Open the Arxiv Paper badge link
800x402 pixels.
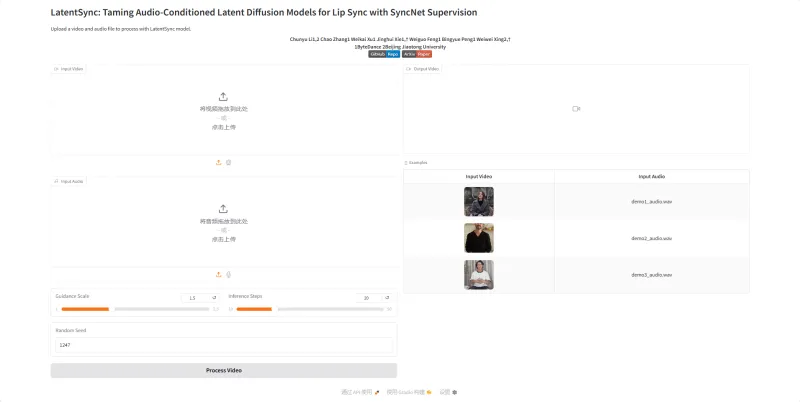pyautogui.click(x=417, y=53)
